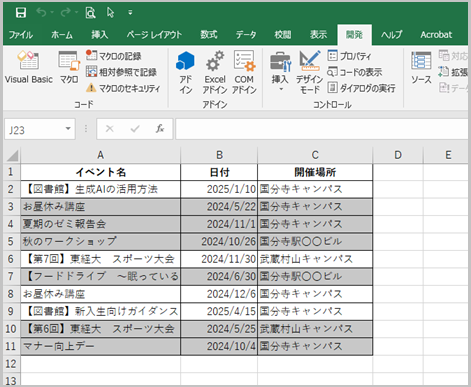
Task: Open the Name Box dropdown arrow
Action: 68,129
